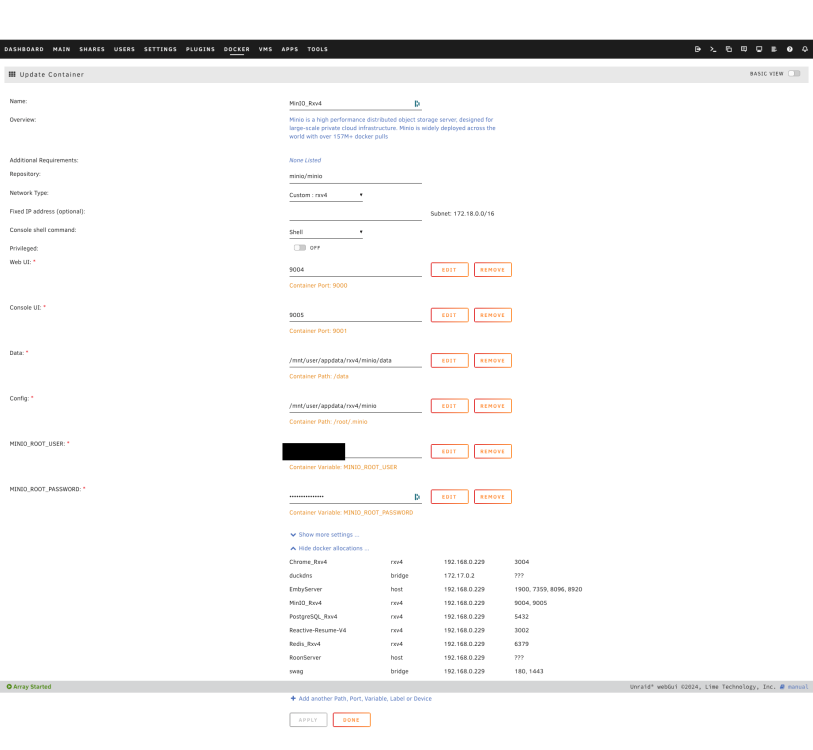Go to the Main tab
The image size is (813, 750).
[61, 49]
